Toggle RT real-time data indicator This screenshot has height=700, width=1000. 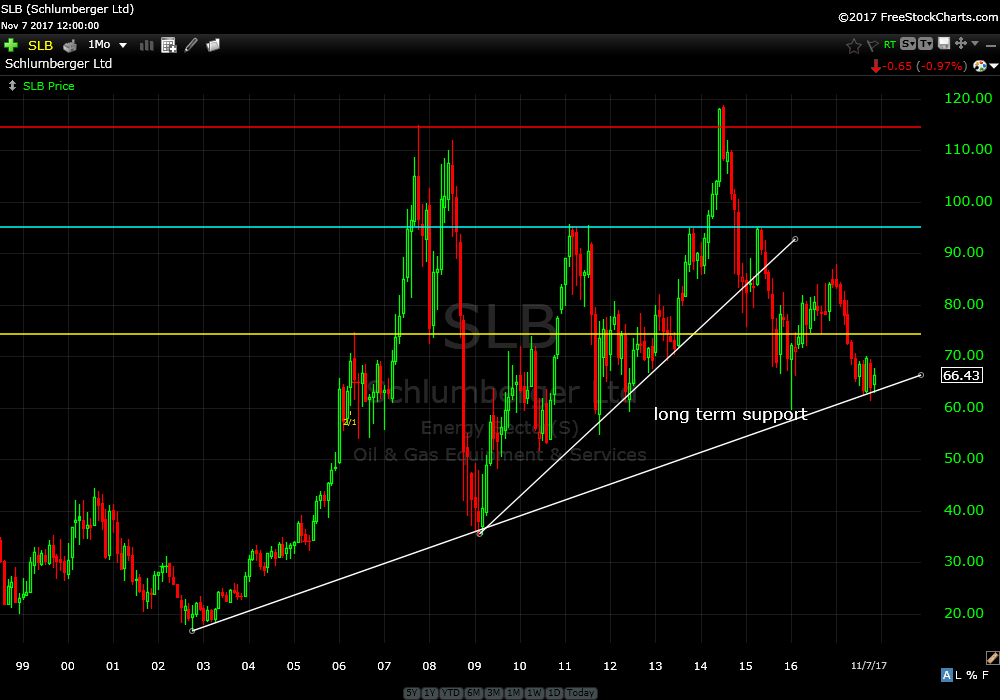(889, 45)
